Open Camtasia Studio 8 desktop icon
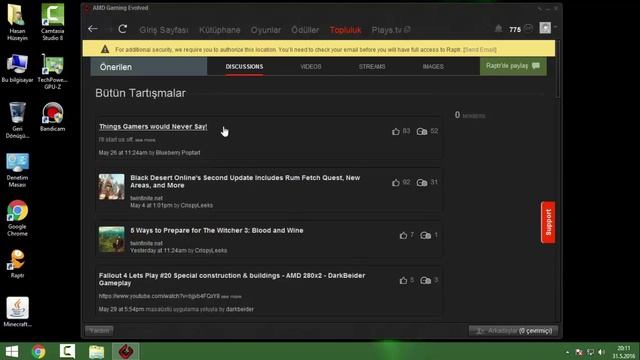640x360 pixels. (x=52, y=22)
